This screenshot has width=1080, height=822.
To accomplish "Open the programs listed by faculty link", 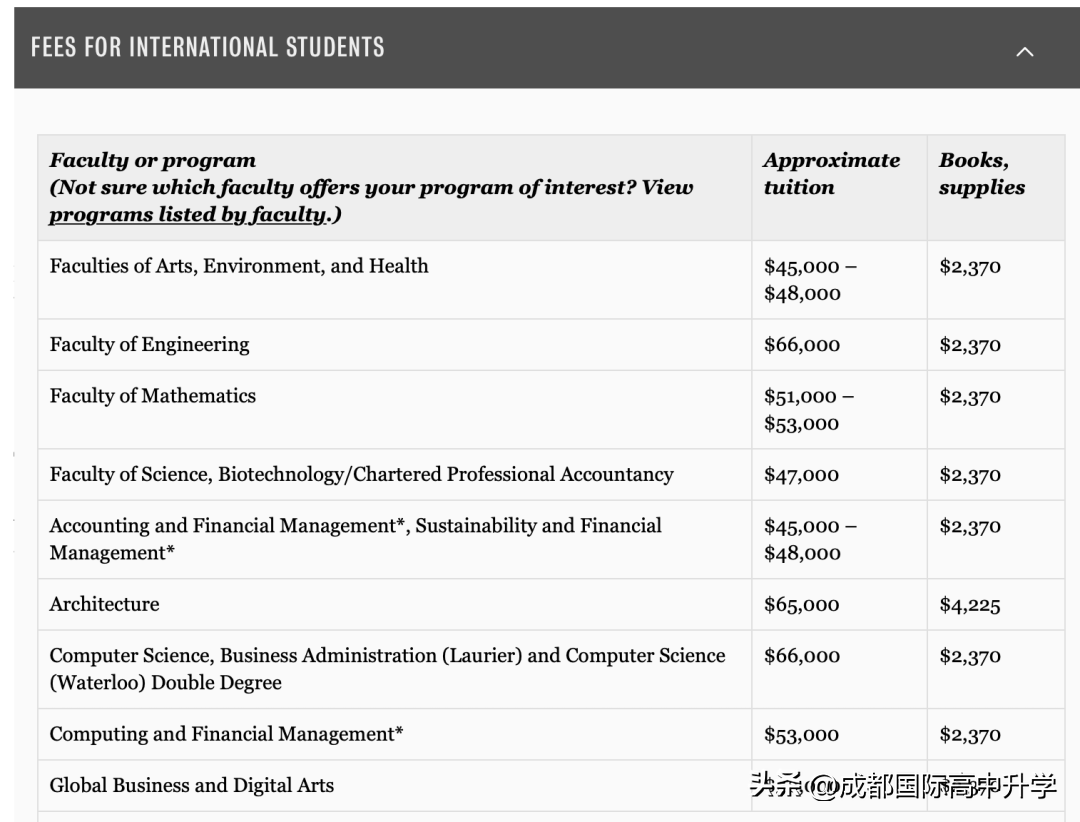I will [188, 214].
